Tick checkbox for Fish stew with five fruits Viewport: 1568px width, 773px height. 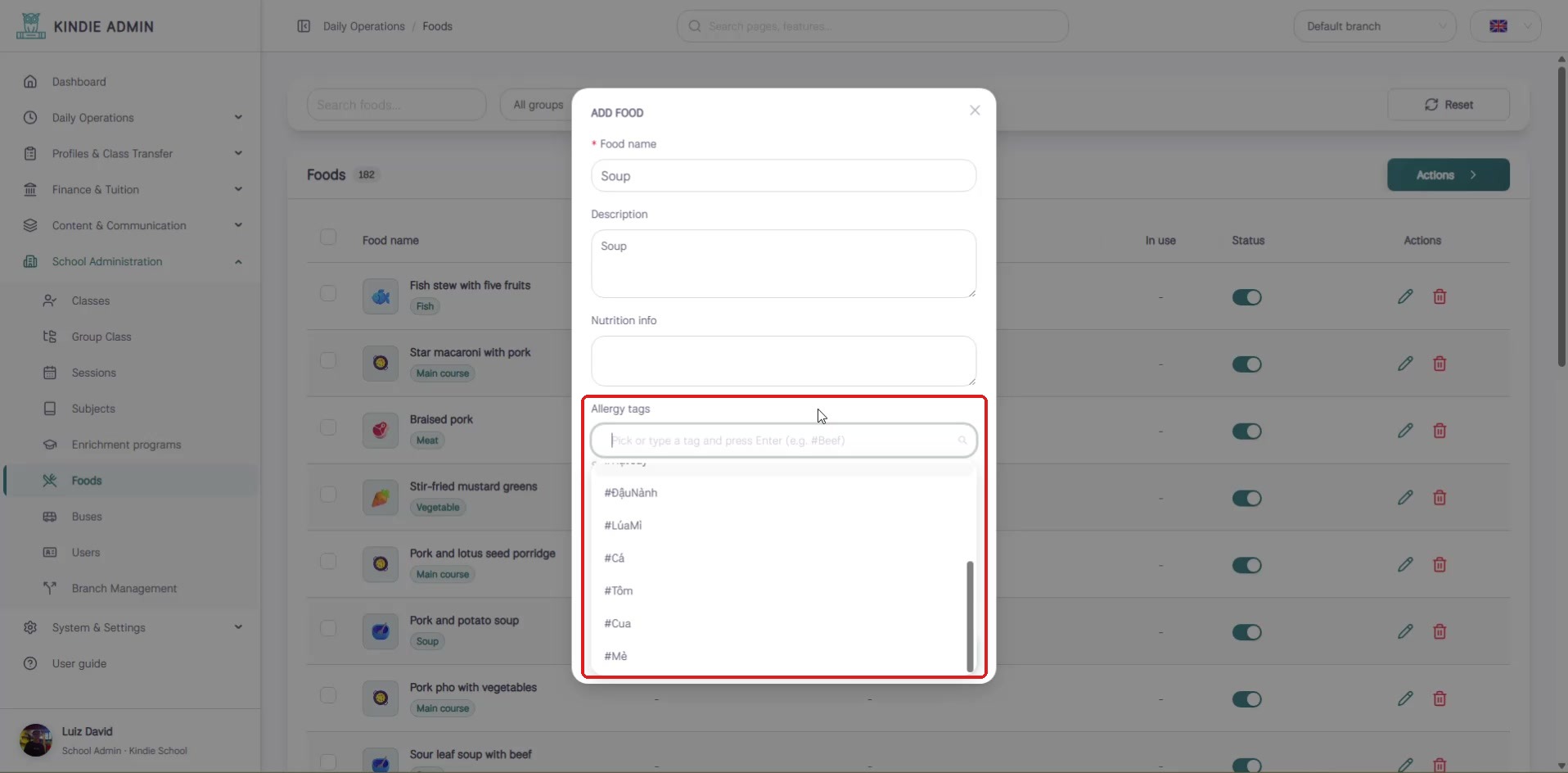coord(328,294)
